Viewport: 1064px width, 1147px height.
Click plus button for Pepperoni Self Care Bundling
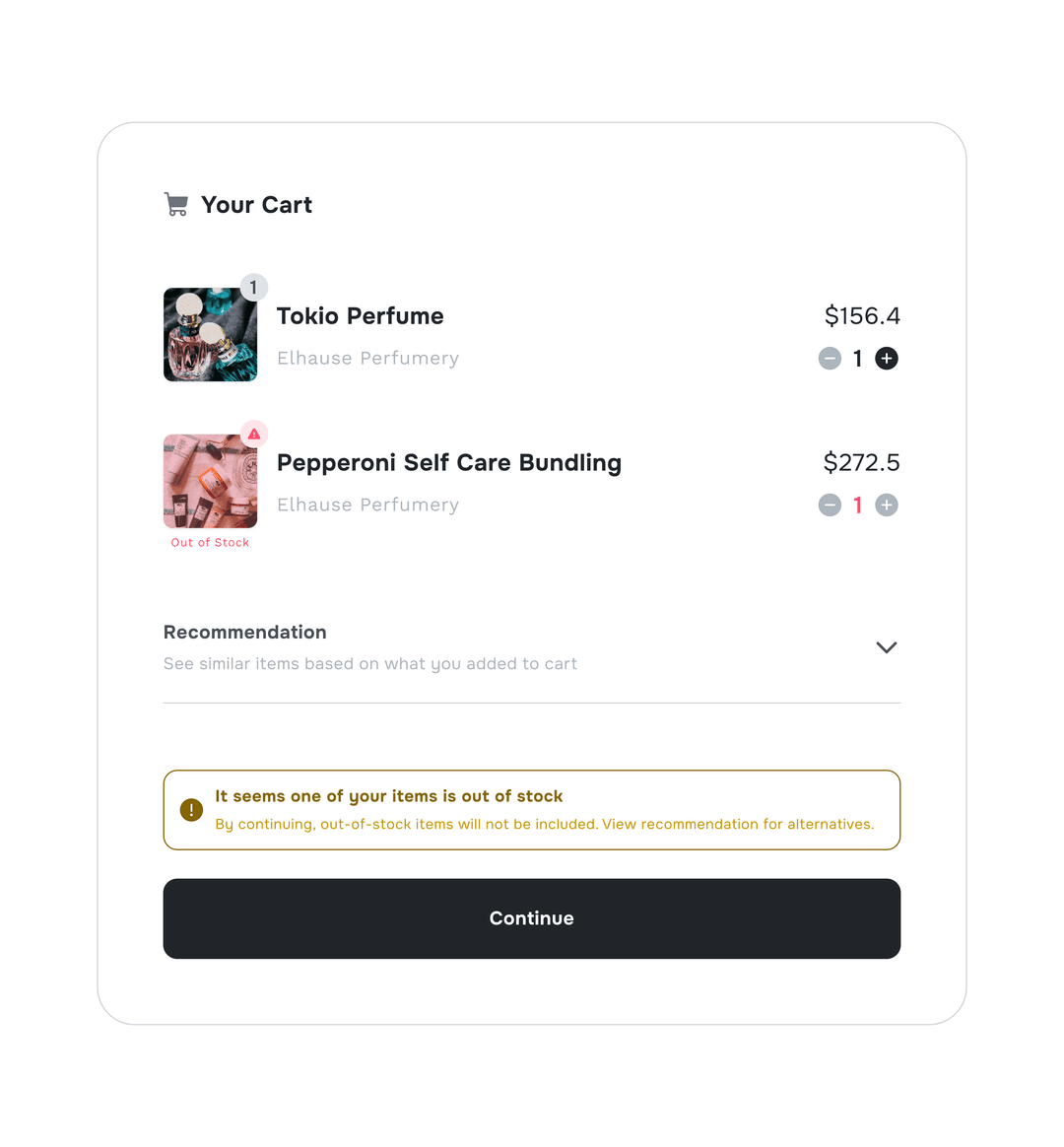click(887, 506)
